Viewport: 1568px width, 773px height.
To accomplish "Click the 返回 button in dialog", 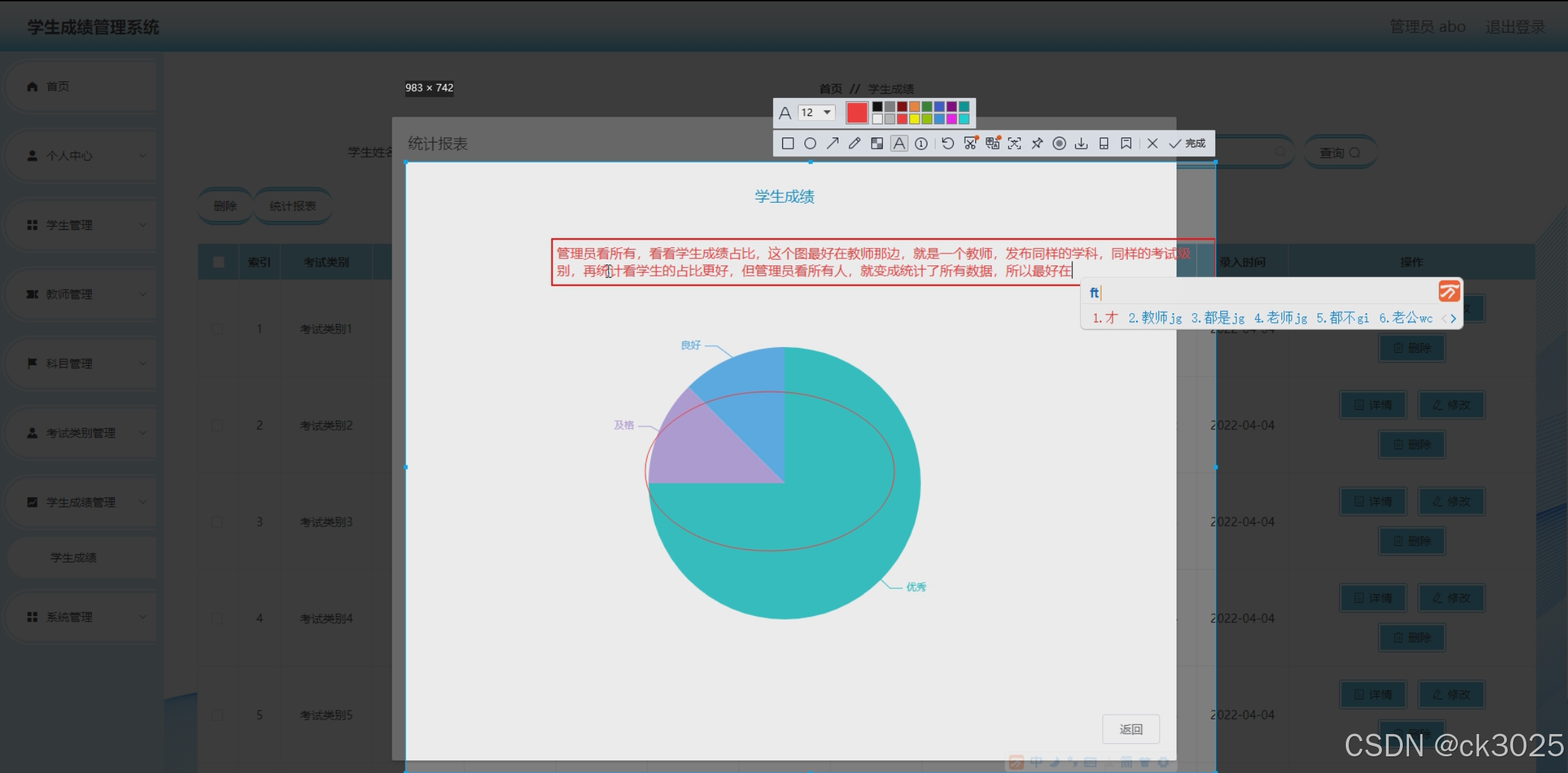I will pyautogui.click(x=1131, y=729).
